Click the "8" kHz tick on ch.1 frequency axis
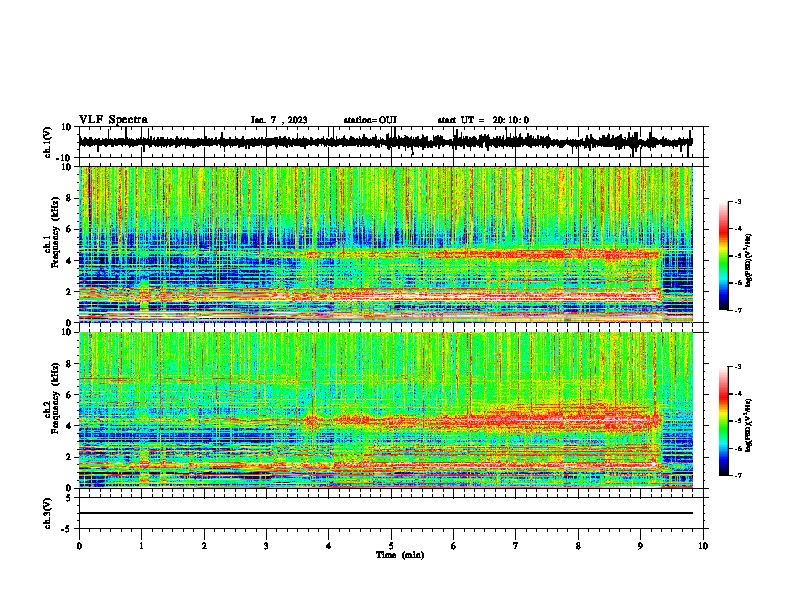Image resolution: width=792 pixels, height=612 pixels. [70, 198]
